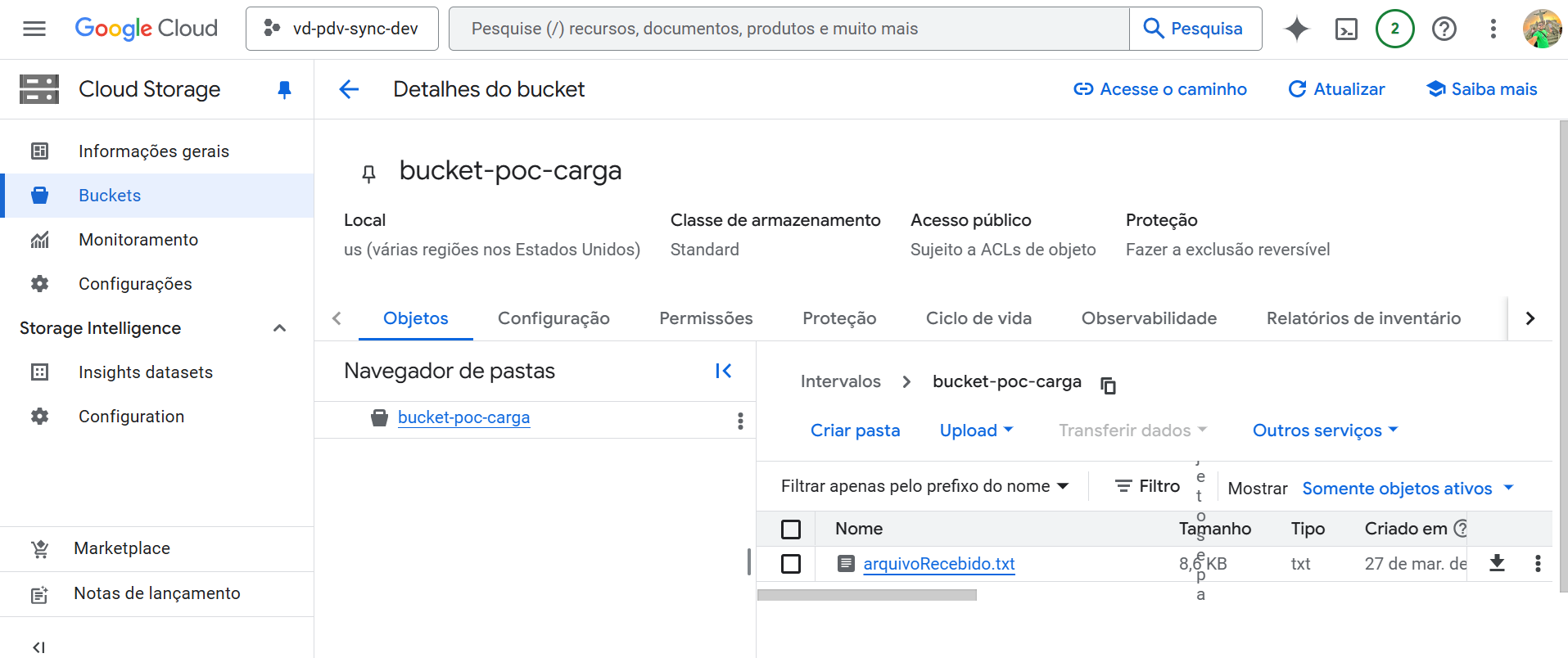Open the Somente objetos ativos dropdown
The height and width of the screenshot is (658, 1568).
click(x=1408, y=489)
